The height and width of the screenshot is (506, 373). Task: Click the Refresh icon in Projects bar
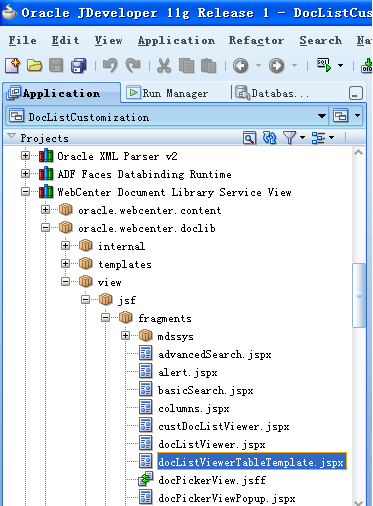269,138
